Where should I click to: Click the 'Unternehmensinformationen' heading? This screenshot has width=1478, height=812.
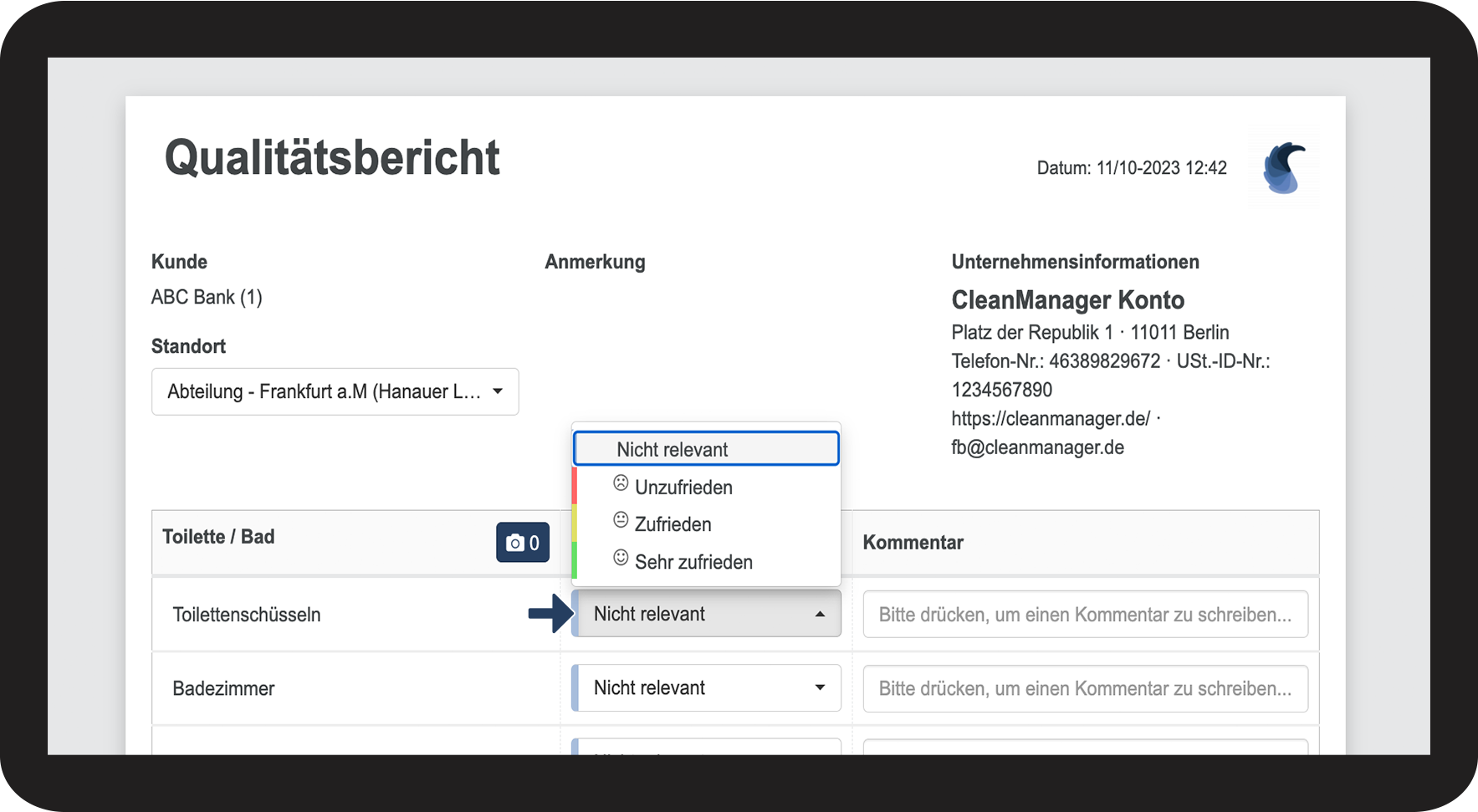(1075, 262)
